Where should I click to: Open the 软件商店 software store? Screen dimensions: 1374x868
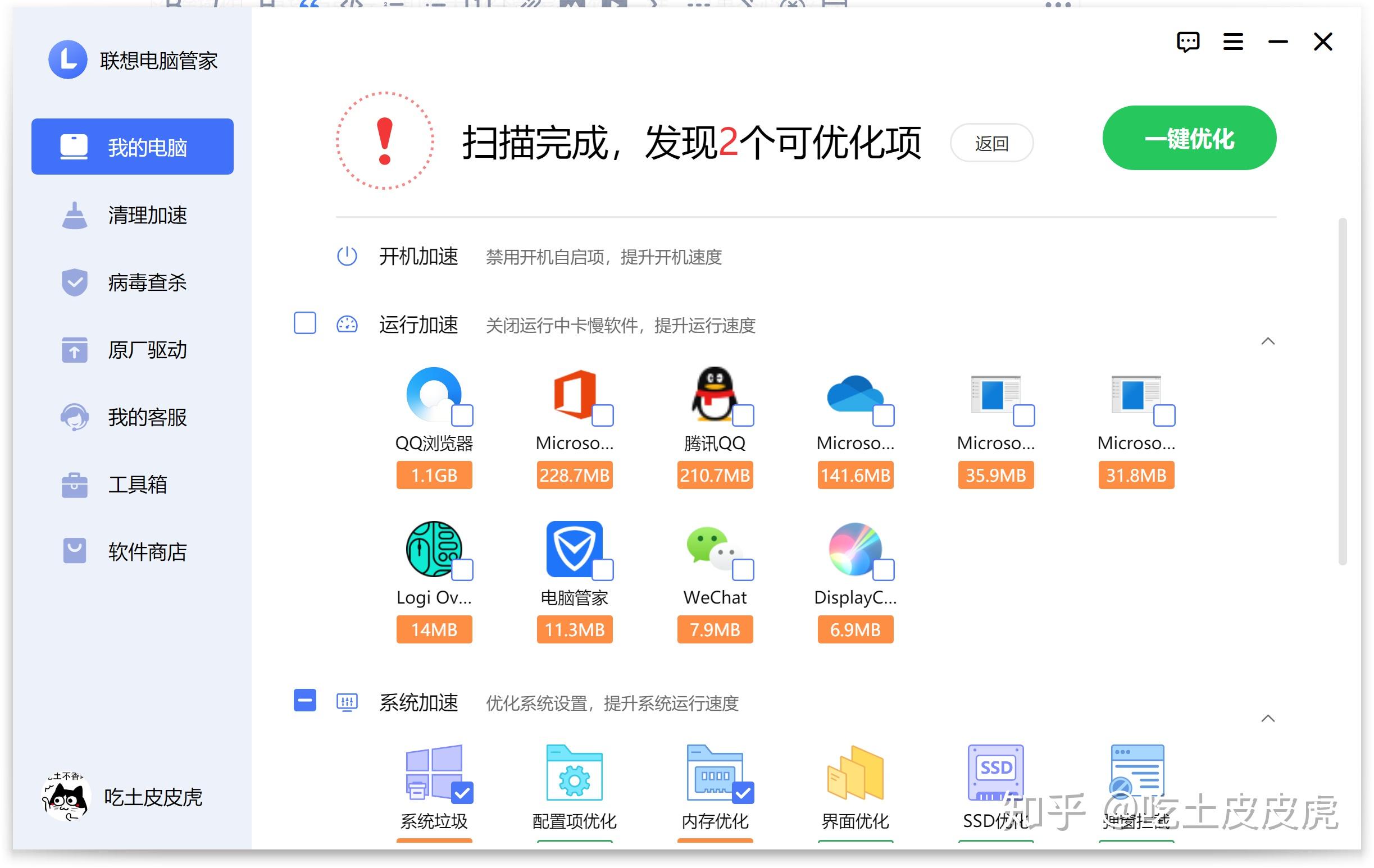click(133, 551)
